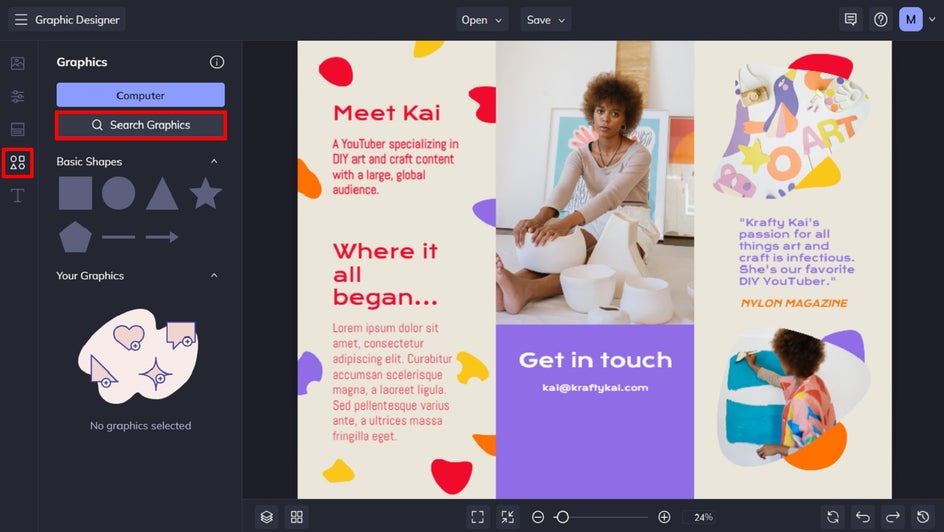Collapse the Basic Shapes section
944x532 pixels.
coord(214,161)
